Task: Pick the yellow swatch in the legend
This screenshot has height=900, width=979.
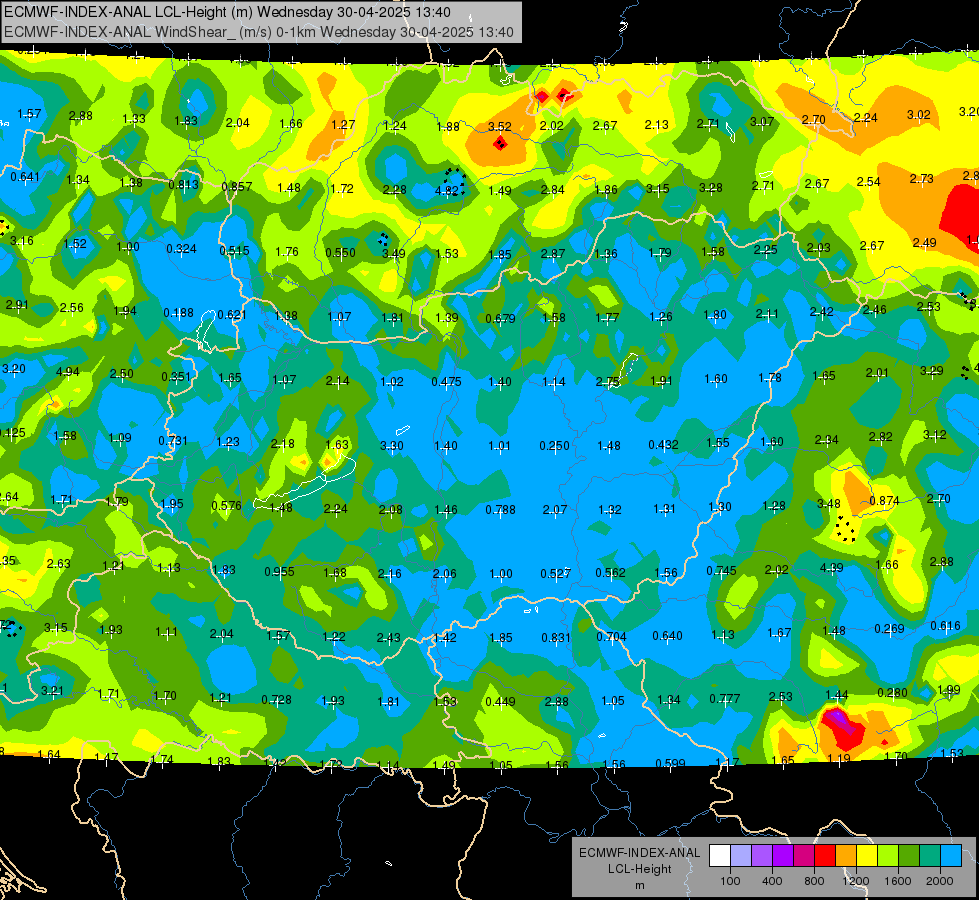Action: point(867,856)
